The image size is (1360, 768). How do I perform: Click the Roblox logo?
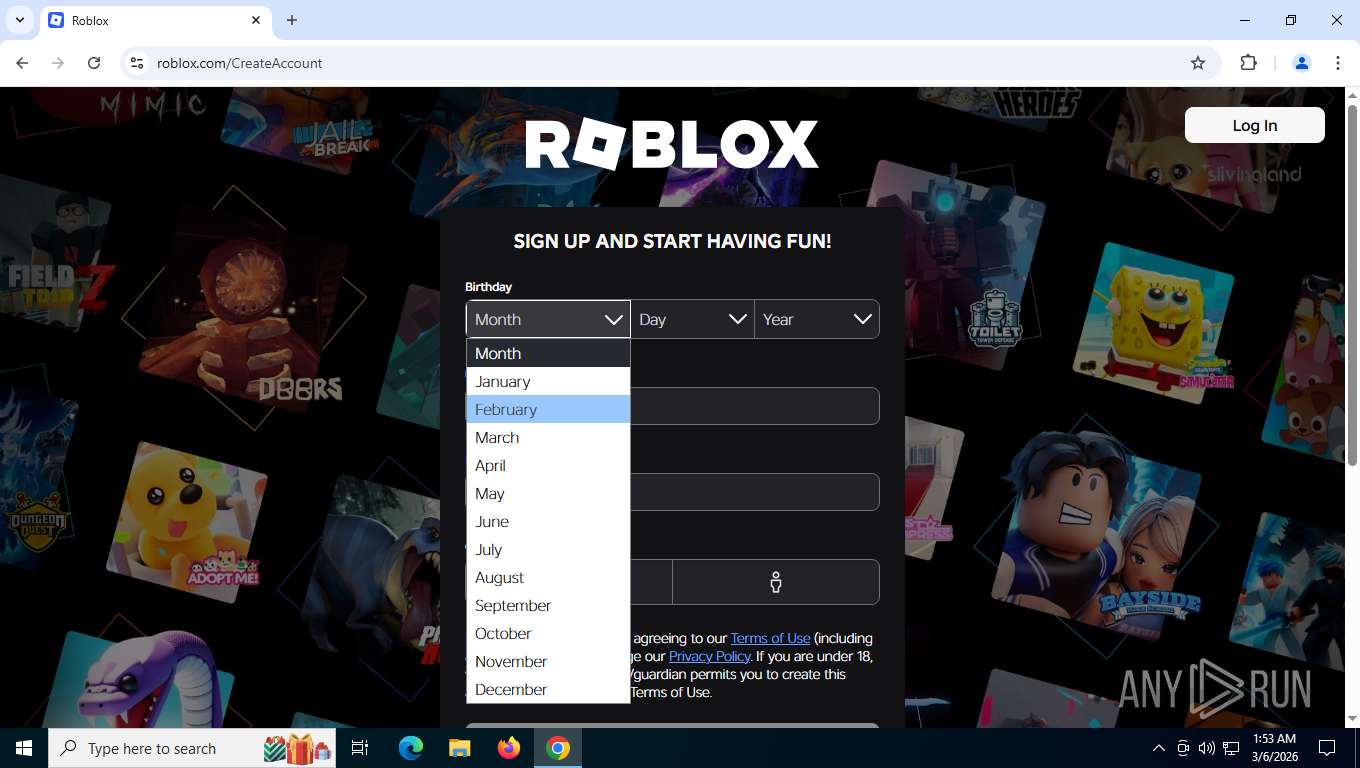(672, 144)
